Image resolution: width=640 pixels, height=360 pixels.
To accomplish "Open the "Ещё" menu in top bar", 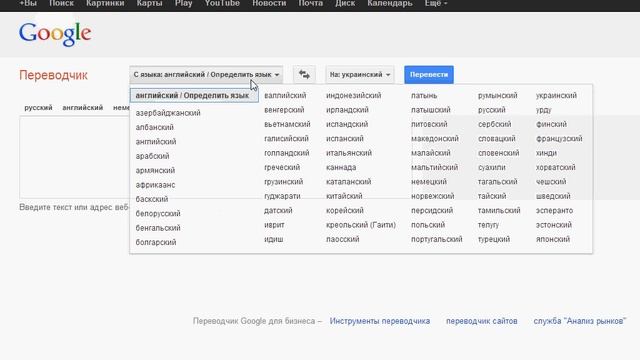I will pyautogui.click(x=436, y=4).
